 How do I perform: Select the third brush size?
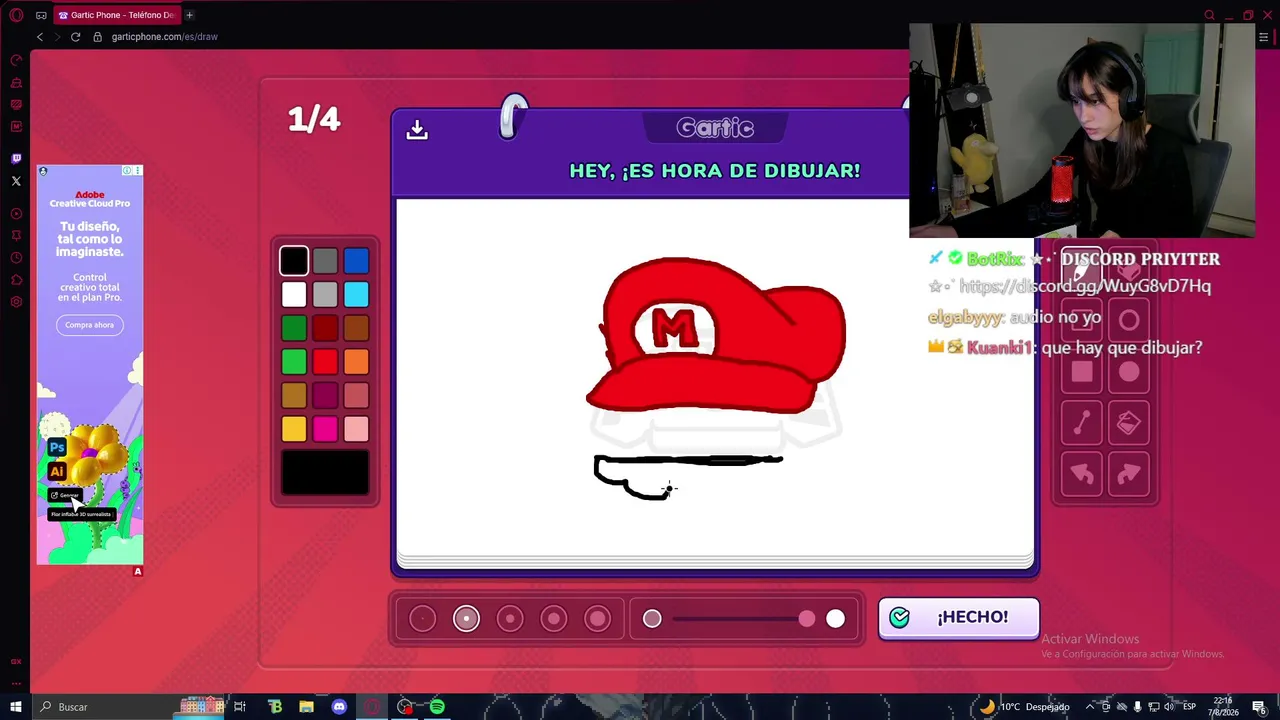pyautogui.click(x=510, y=619)
